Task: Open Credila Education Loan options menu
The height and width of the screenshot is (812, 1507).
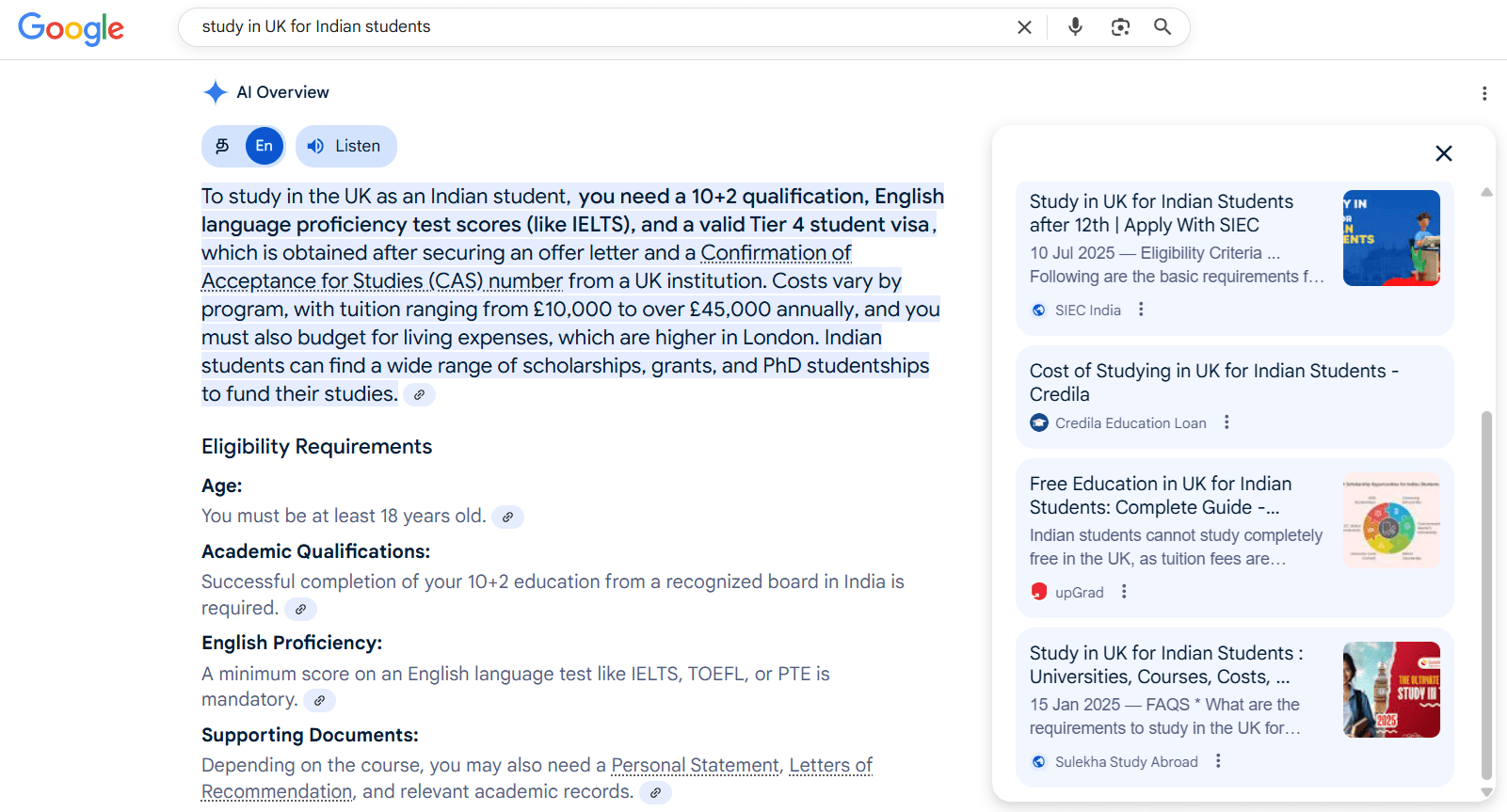Action: (1226, 422)
